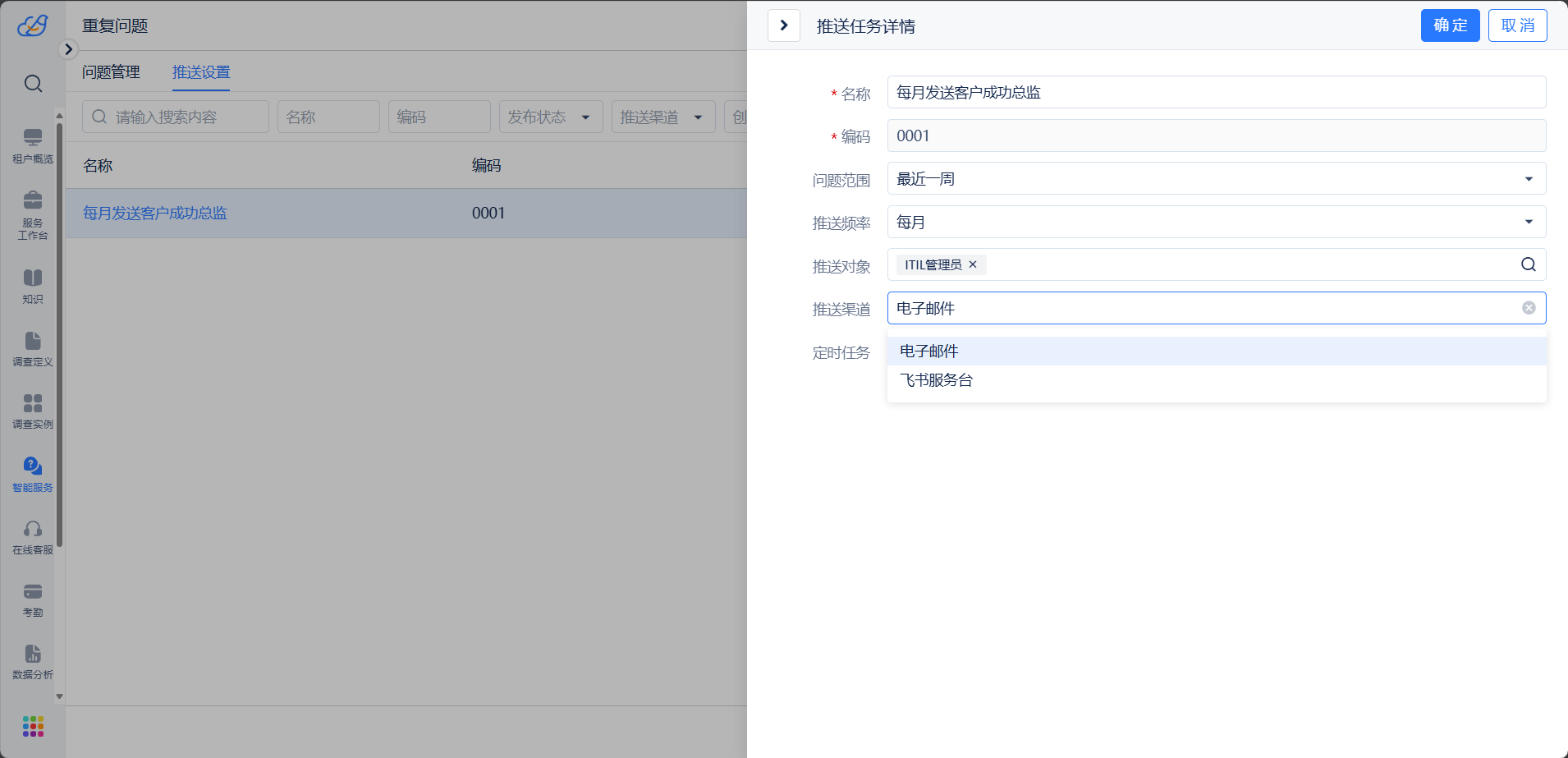This screenshot has height=758, width=1568.
Task: Open the colorful app grid launcher
Action: click(33, 726)
